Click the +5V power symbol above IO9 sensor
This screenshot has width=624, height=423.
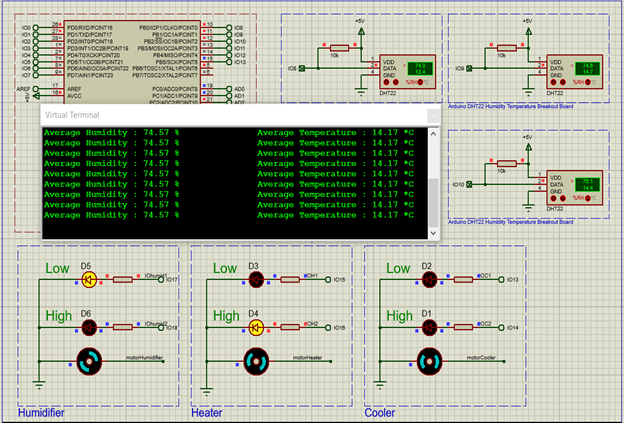pyautogui.click(x=528, y=31)
